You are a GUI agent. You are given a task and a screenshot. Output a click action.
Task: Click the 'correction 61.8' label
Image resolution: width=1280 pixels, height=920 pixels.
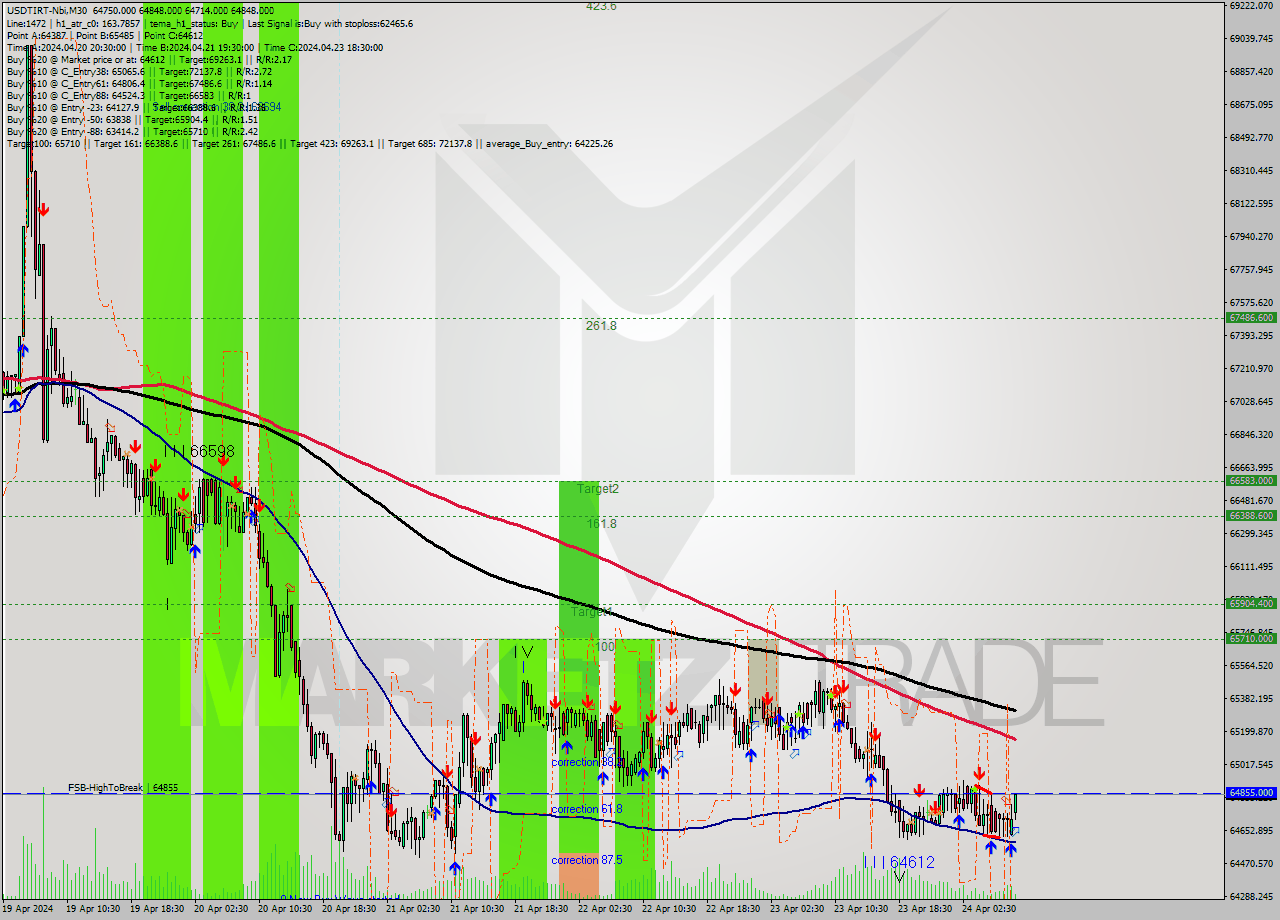586,809
